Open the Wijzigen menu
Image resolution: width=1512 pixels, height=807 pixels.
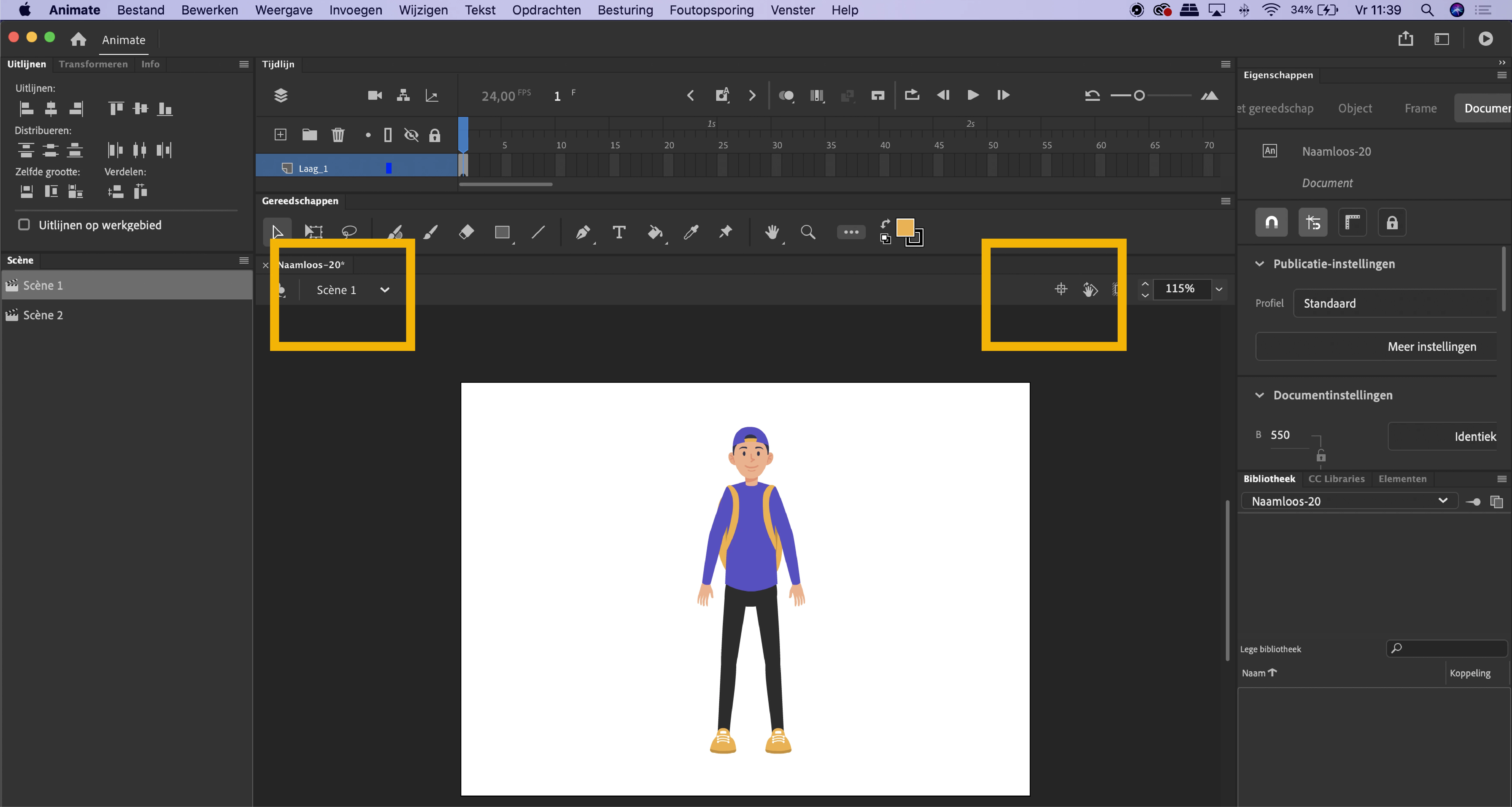(423, 10)
